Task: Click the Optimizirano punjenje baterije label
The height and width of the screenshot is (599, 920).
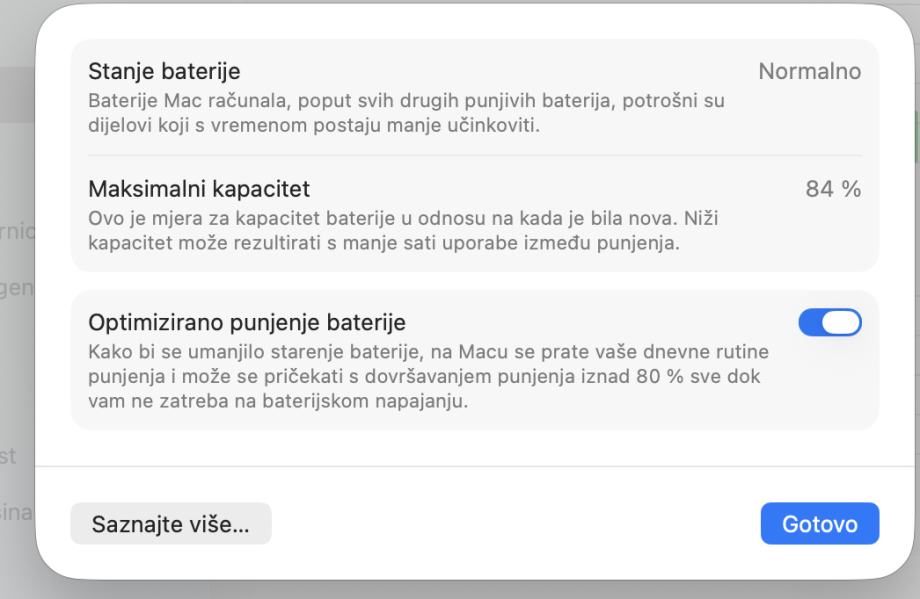Action: pos(247,322)
